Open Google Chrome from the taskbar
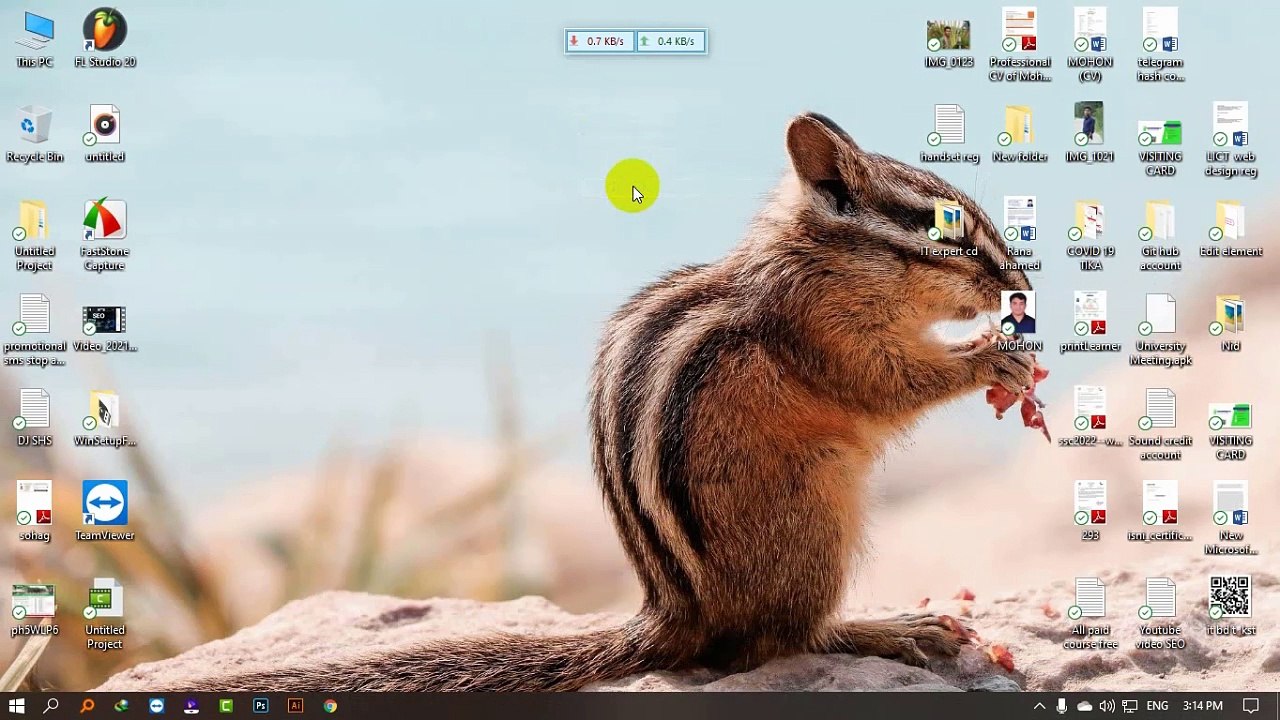Image resolution: width=1280 pixels, height=720 pixels. pyautogui.click(x=330, y=706)
